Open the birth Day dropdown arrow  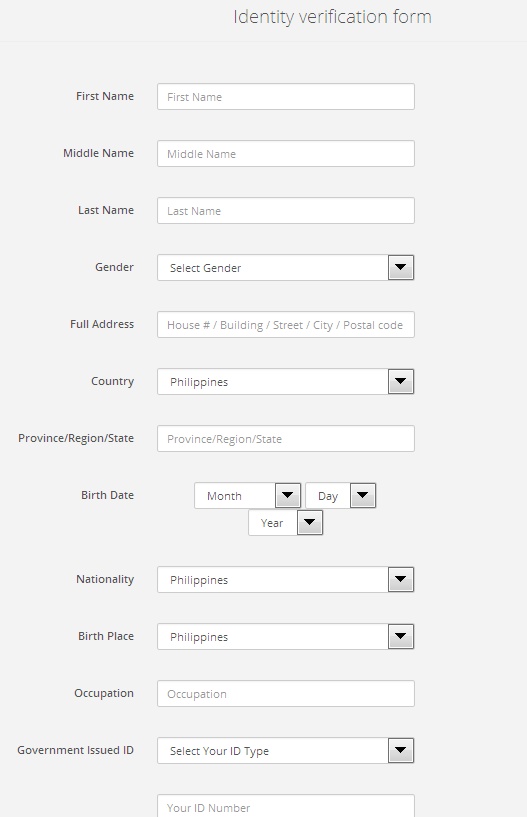[x=363, y=496]
